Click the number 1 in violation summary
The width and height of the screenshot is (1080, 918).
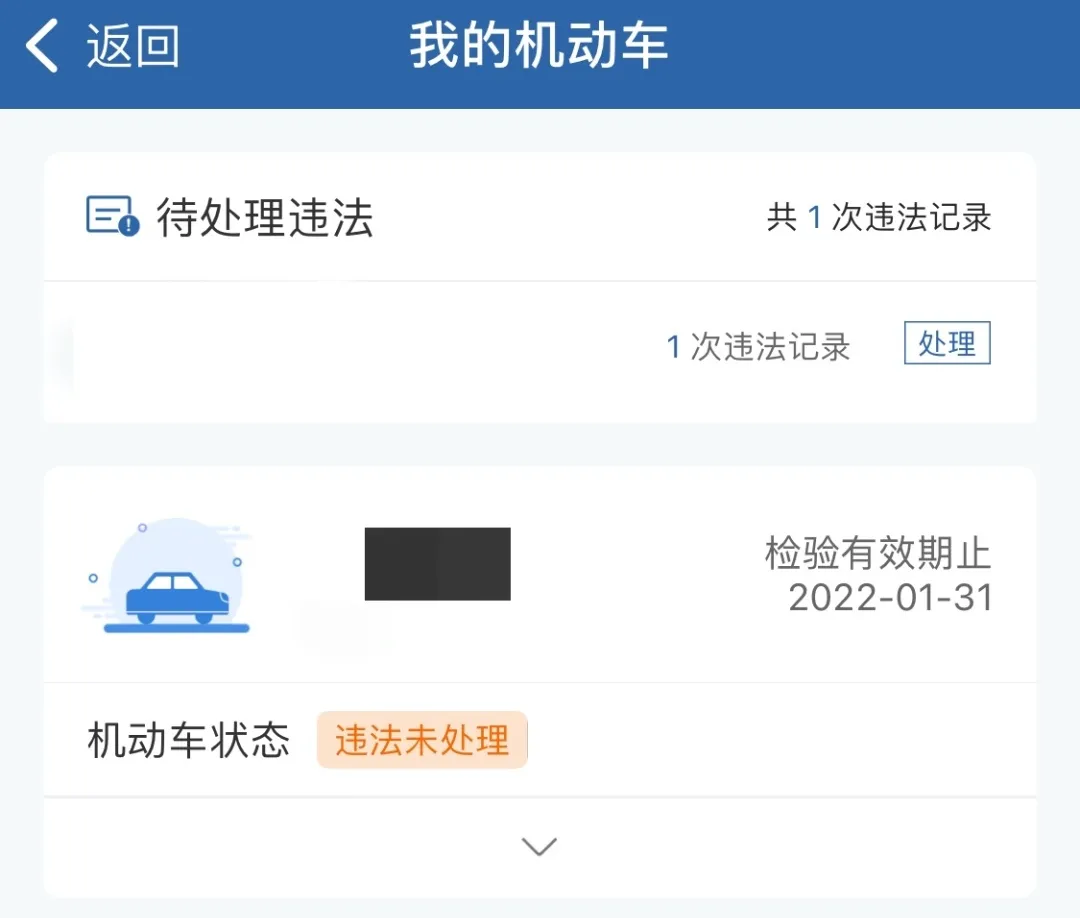(x=814, y=218)
